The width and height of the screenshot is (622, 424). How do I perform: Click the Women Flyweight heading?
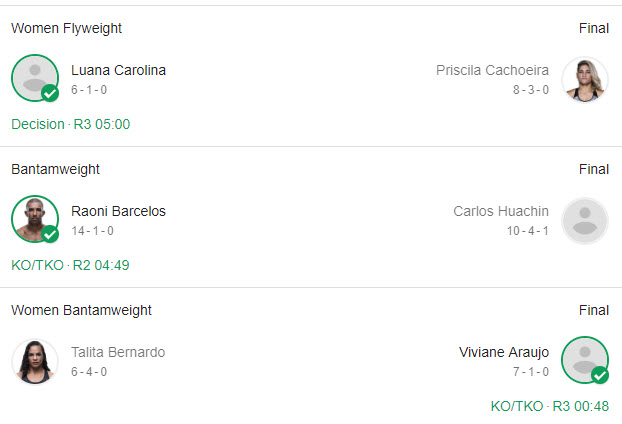pos(66,28)
